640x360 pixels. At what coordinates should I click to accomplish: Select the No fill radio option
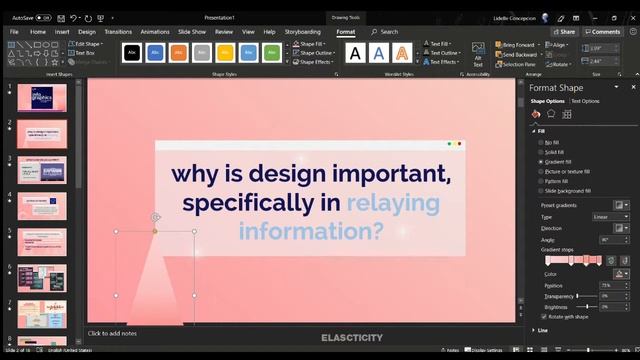coord(541,142)
